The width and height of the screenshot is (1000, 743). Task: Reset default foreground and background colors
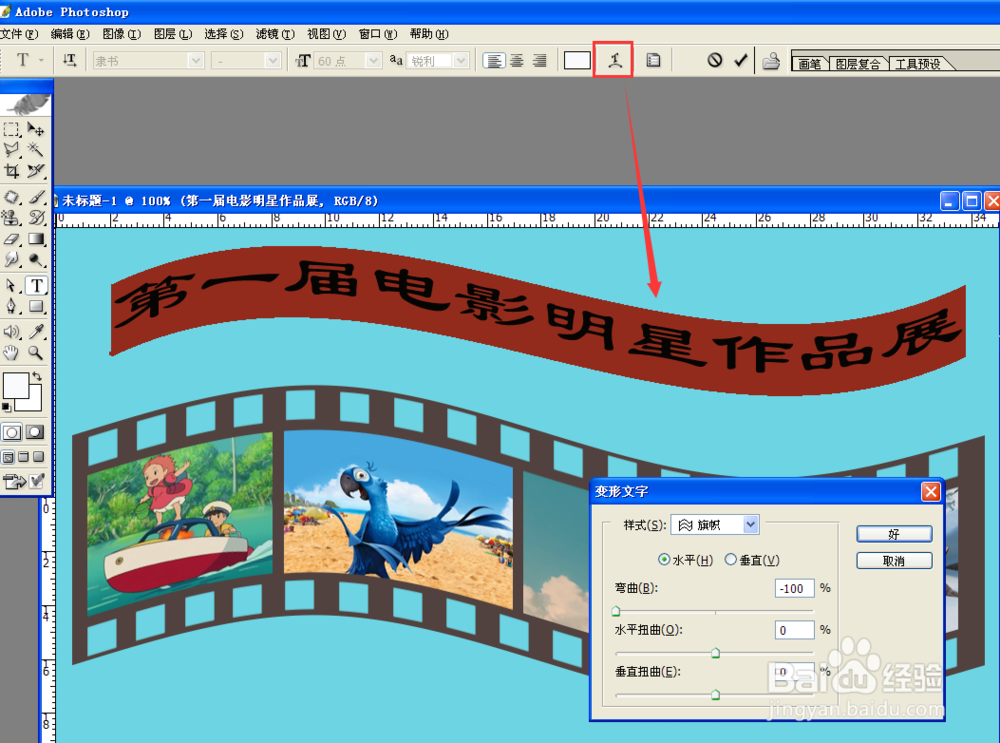[x=6, y=407]
